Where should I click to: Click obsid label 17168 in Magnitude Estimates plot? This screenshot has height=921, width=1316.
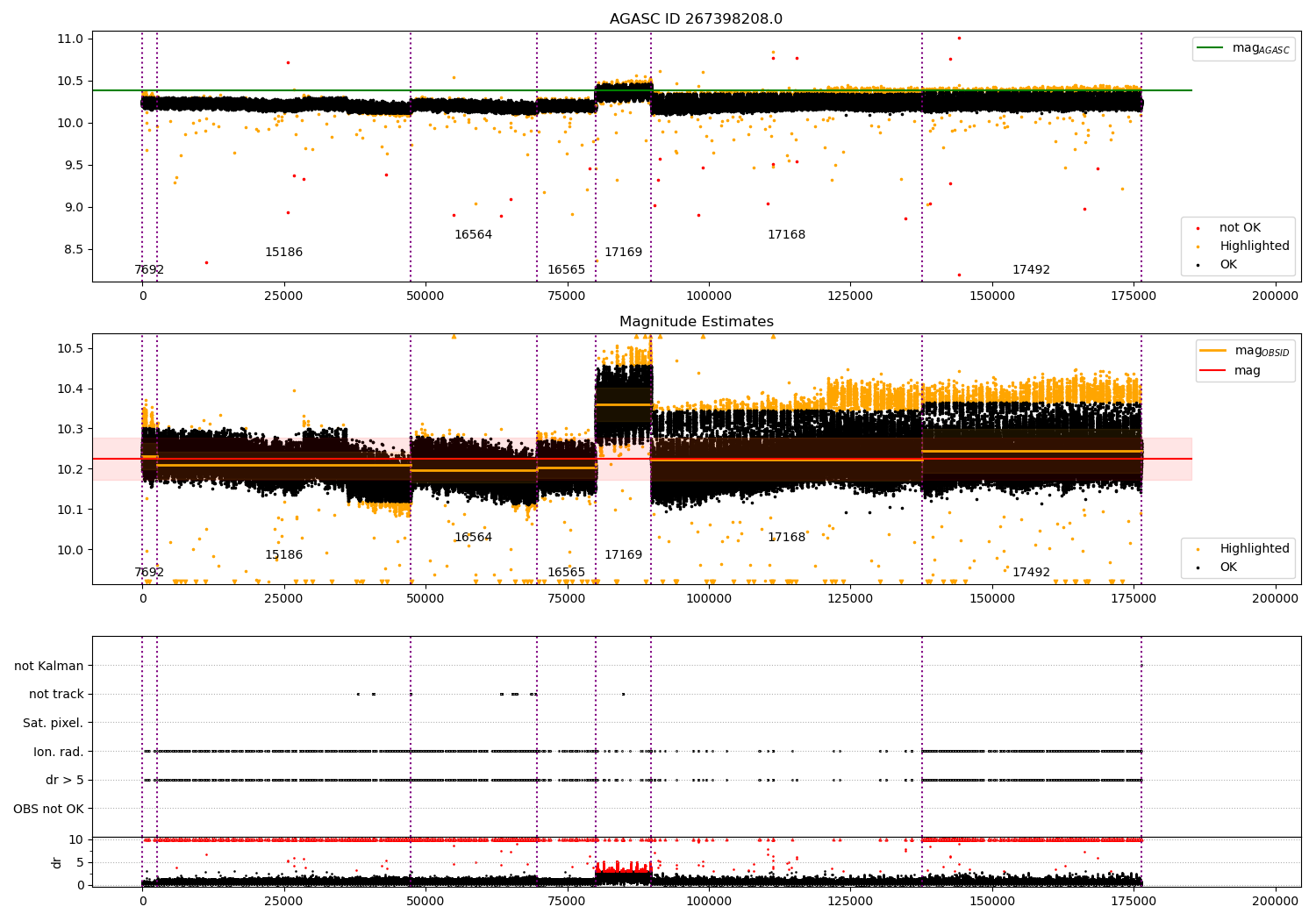click(x=786, y=538)
